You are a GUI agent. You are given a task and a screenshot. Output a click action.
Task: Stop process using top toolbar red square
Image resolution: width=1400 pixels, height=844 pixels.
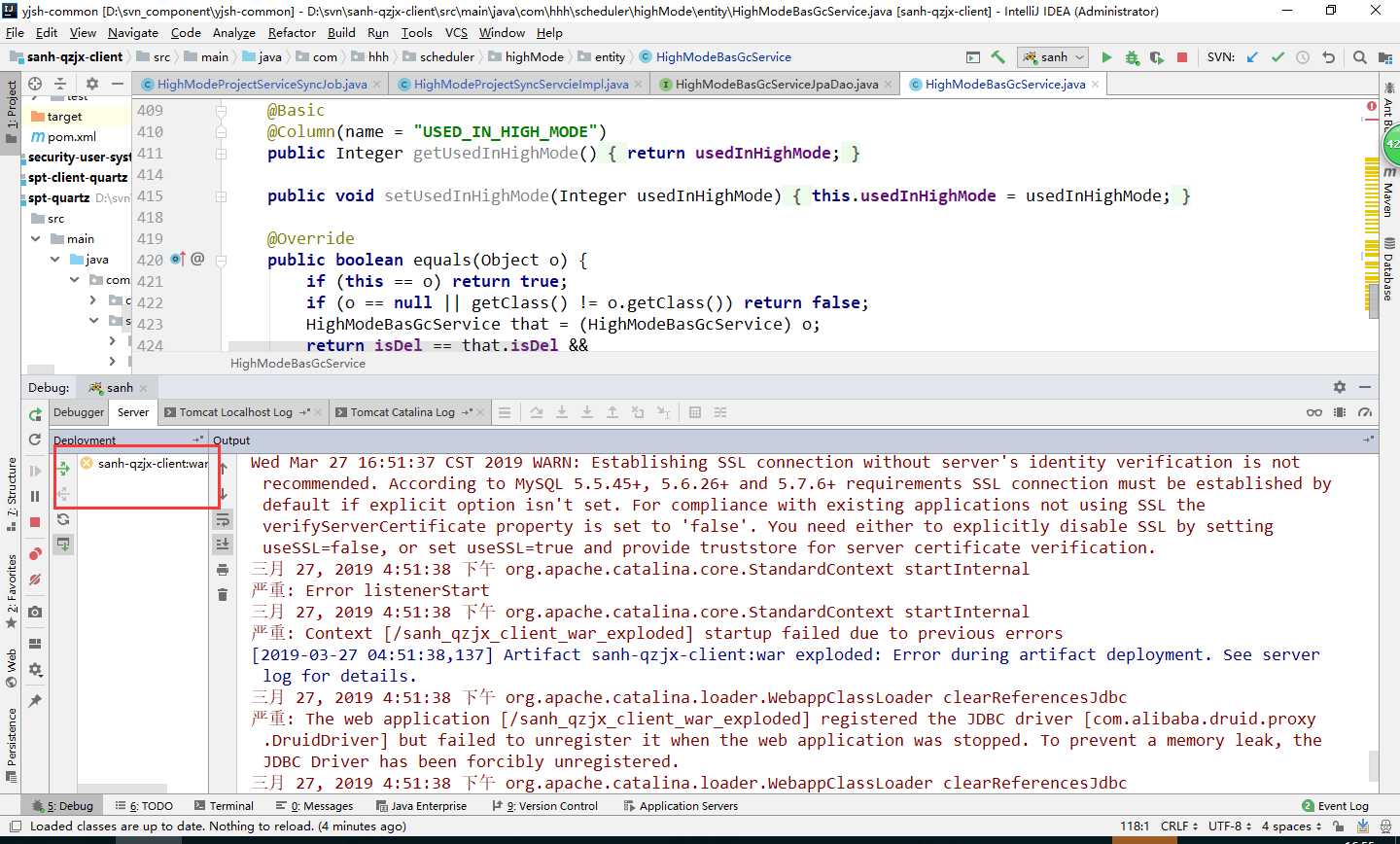point(1182,57)
